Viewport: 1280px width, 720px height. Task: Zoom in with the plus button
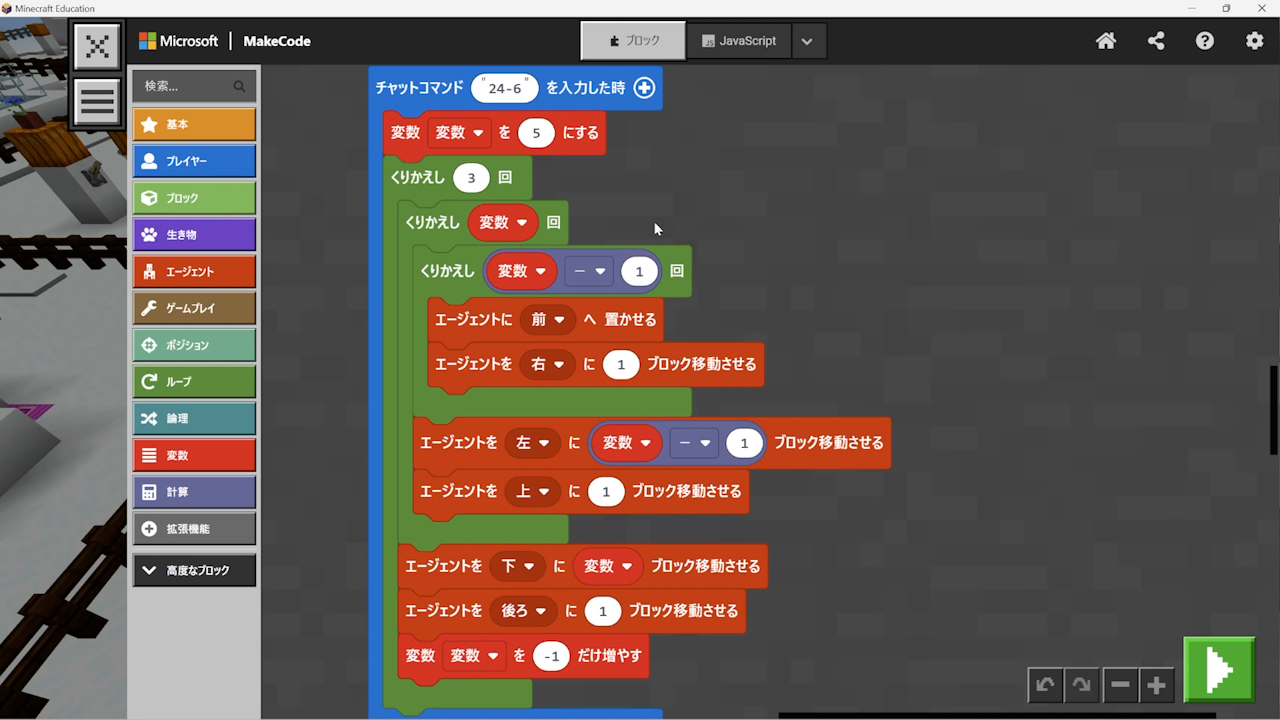click(1157, 685)
